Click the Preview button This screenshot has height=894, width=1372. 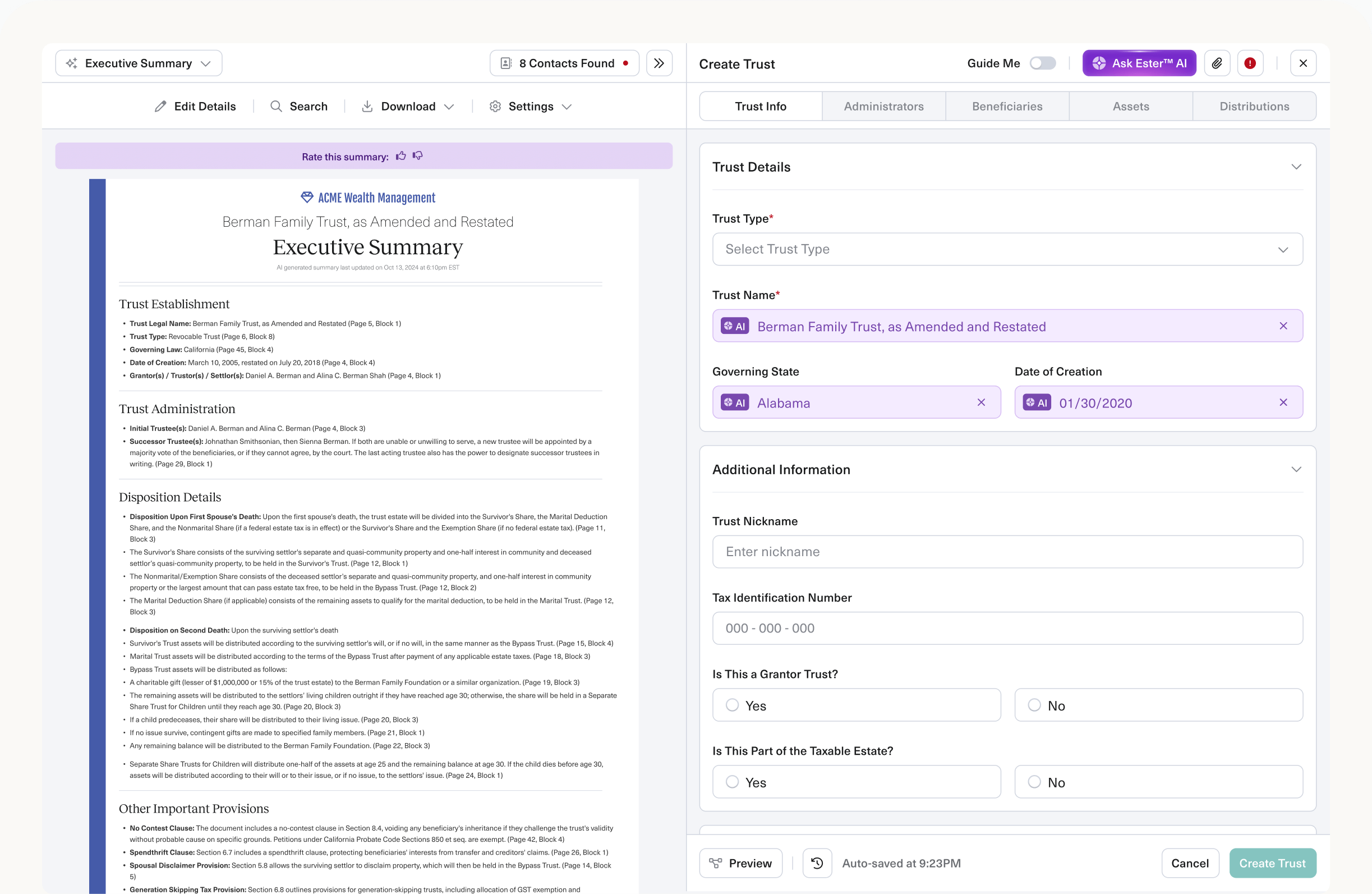740,863
